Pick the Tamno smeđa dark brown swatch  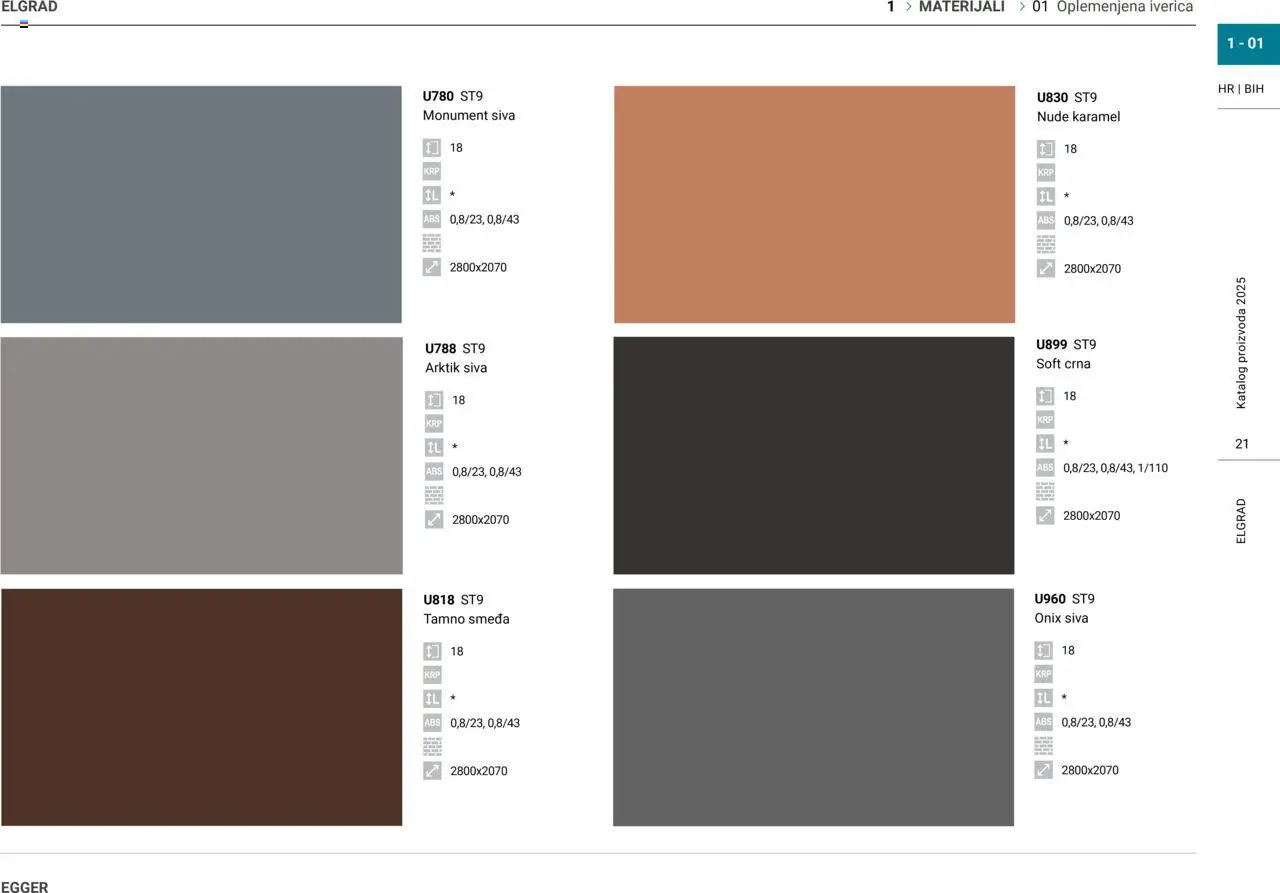pyautogui.click(x=201, y=707)
